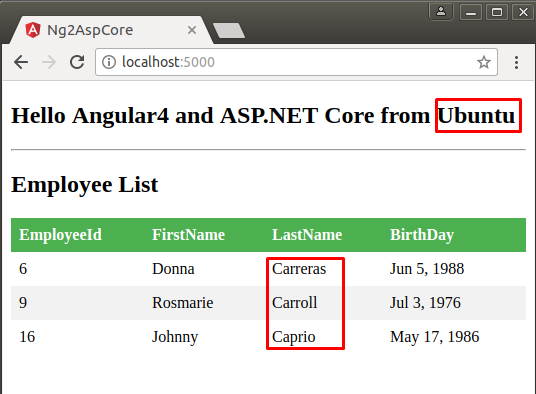Image resolution: width=536 pixels, height=394 pixels.
Task: Open the Chrome three-dot menu
Action: pyautogui.click(x=516, y=62)
